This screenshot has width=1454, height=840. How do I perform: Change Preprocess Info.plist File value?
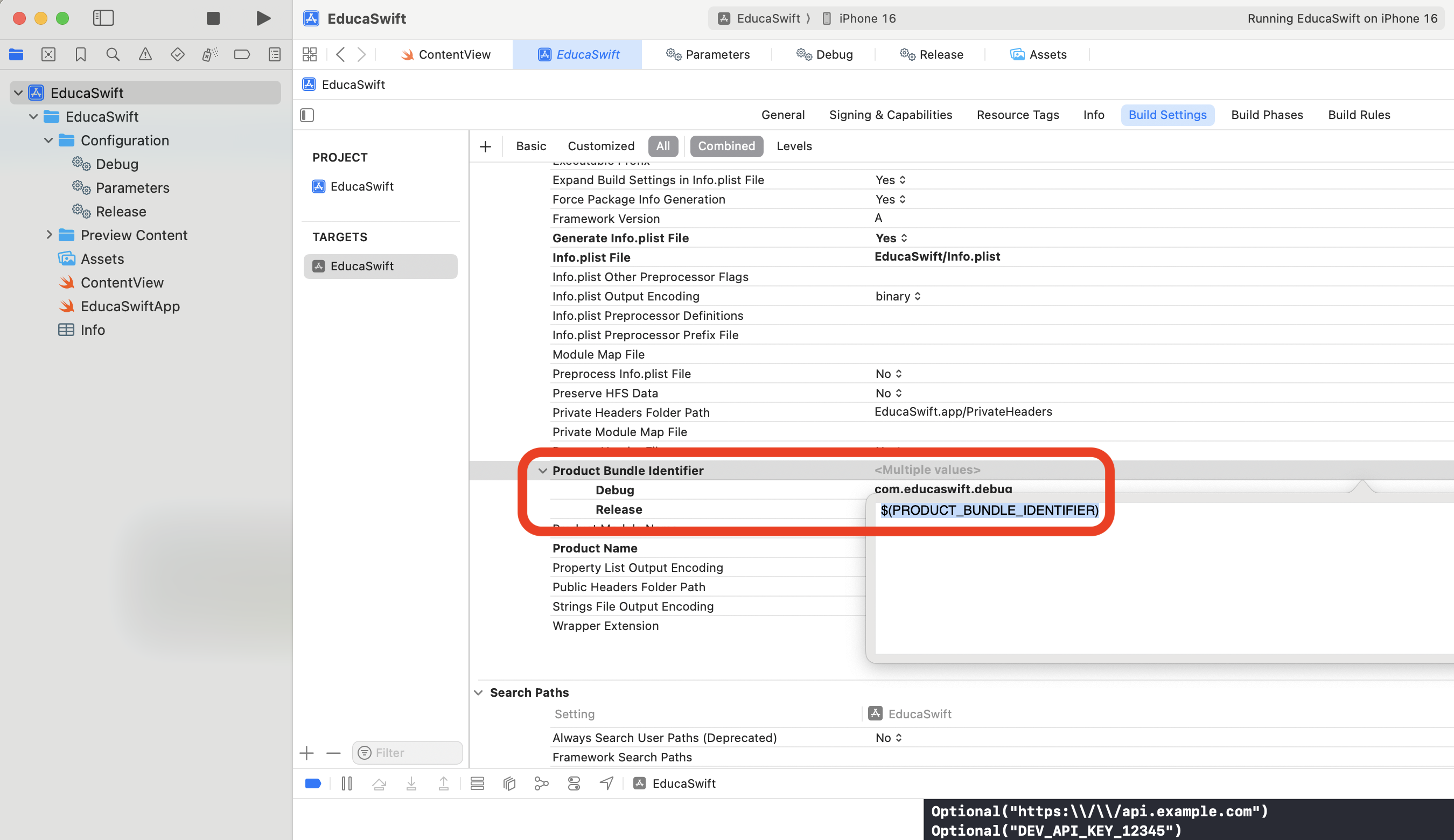pyautogui.click(x=889, y=374)
